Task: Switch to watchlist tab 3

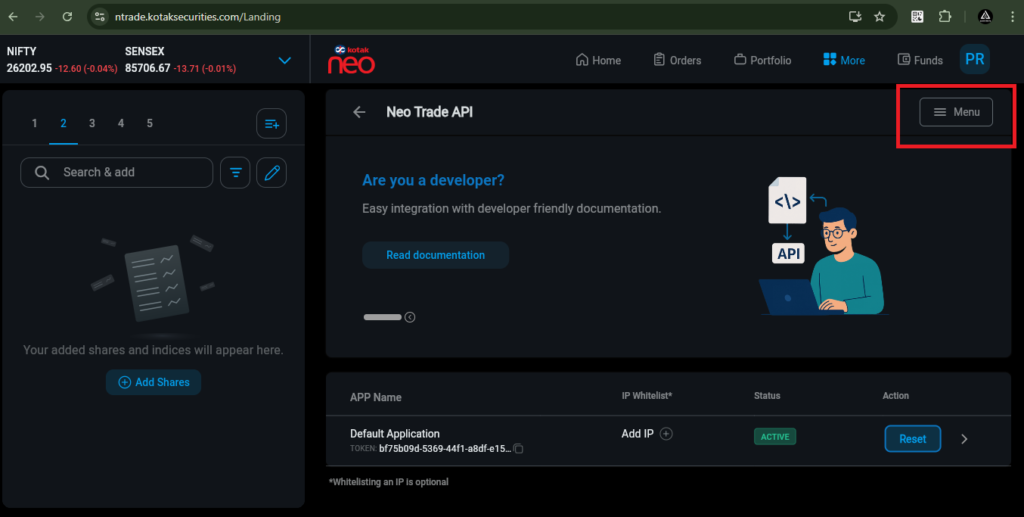Action: pos(92,123)
